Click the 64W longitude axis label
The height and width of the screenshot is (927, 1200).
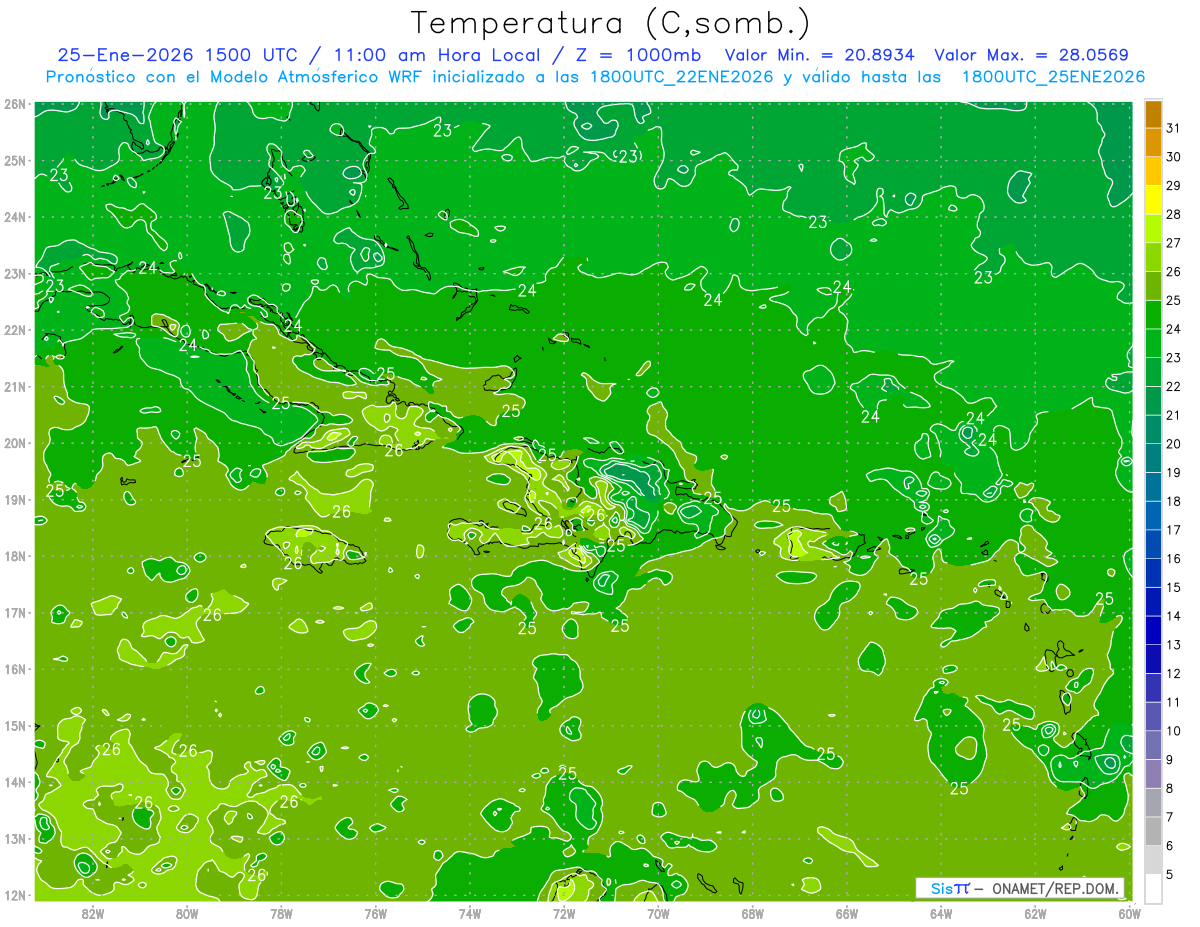click(x=941, y=913)
